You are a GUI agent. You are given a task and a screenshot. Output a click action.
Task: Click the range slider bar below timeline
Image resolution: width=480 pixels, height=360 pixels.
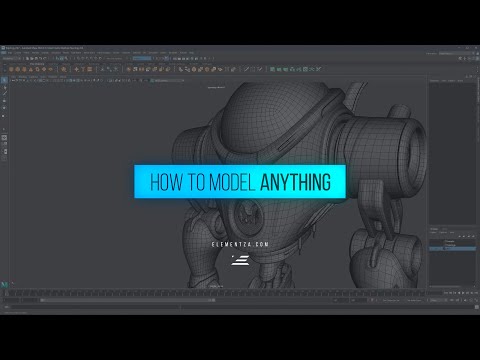pyautogui.click(x=128, y=300)
